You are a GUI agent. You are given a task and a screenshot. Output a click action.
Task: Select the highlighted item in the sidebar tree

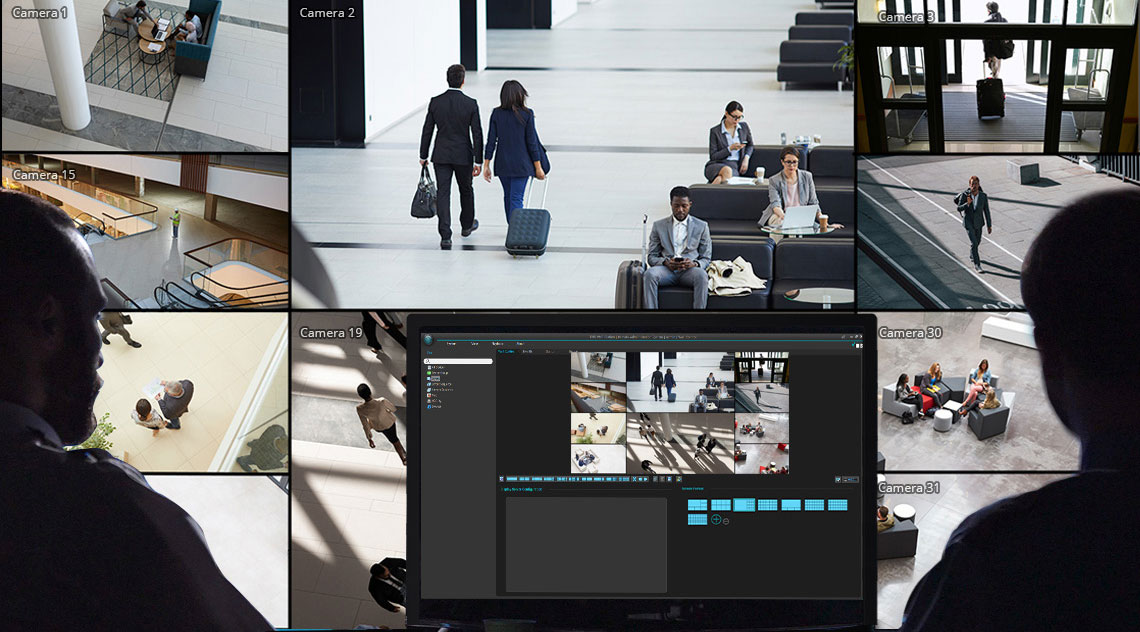[435, 378]
